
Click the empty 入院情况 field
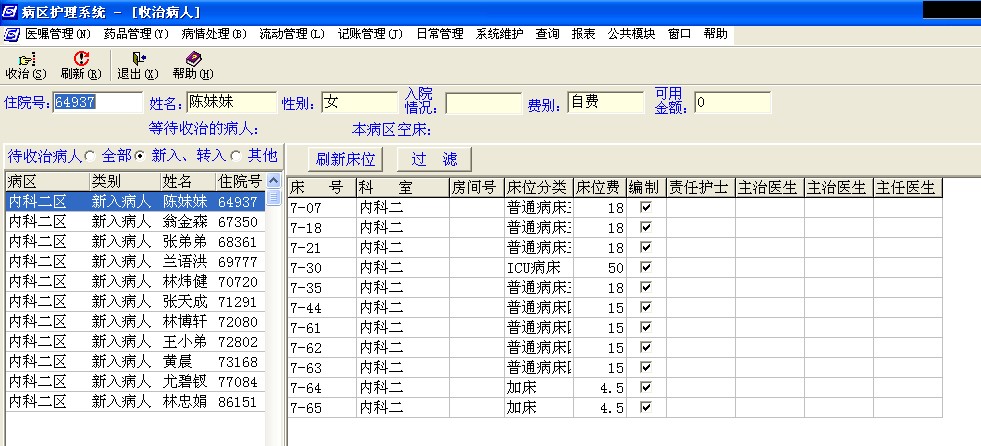484,103
